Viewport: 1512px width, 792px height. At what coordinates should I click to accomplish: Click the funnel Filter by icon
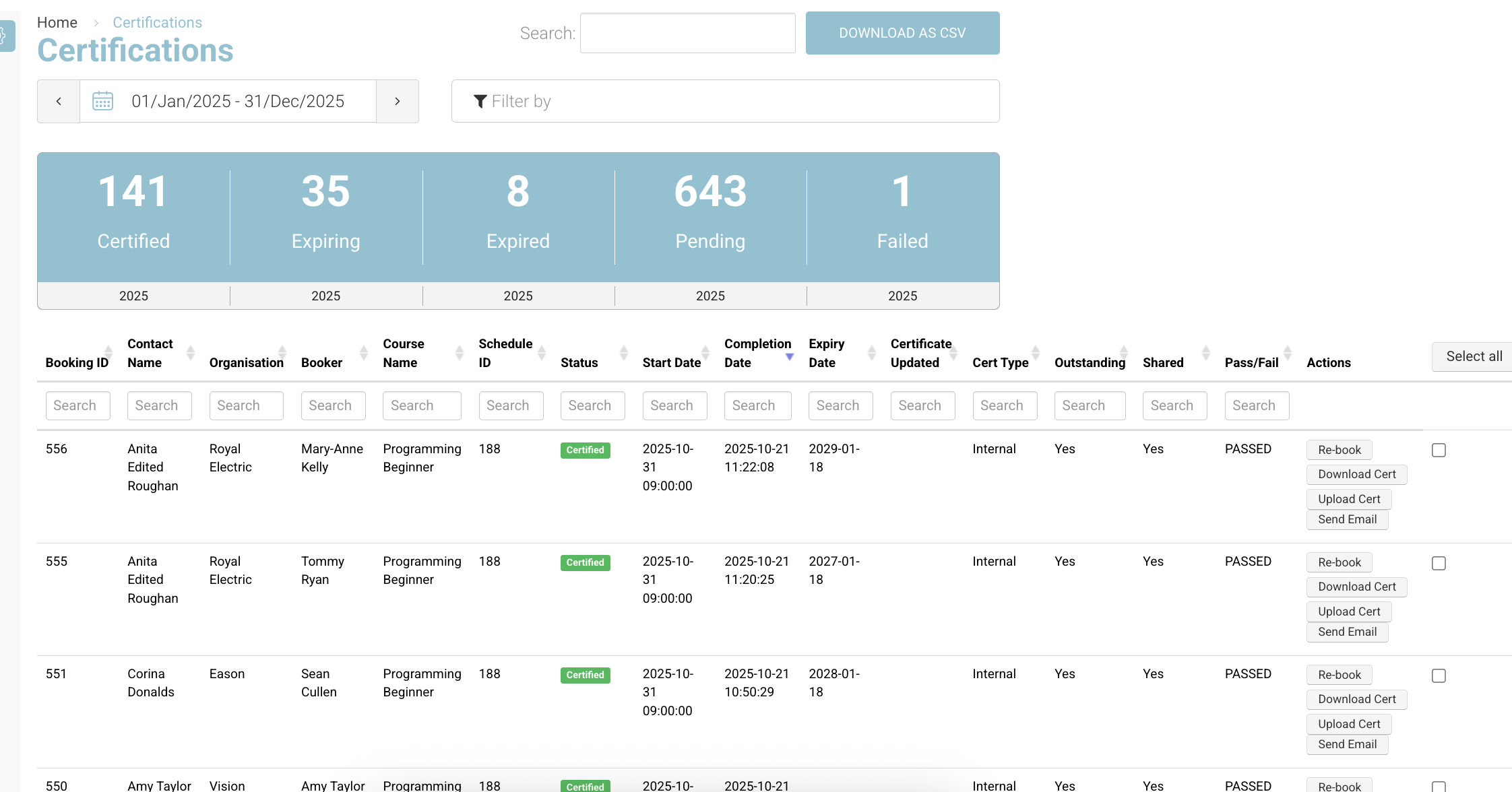tap(480, 101)
